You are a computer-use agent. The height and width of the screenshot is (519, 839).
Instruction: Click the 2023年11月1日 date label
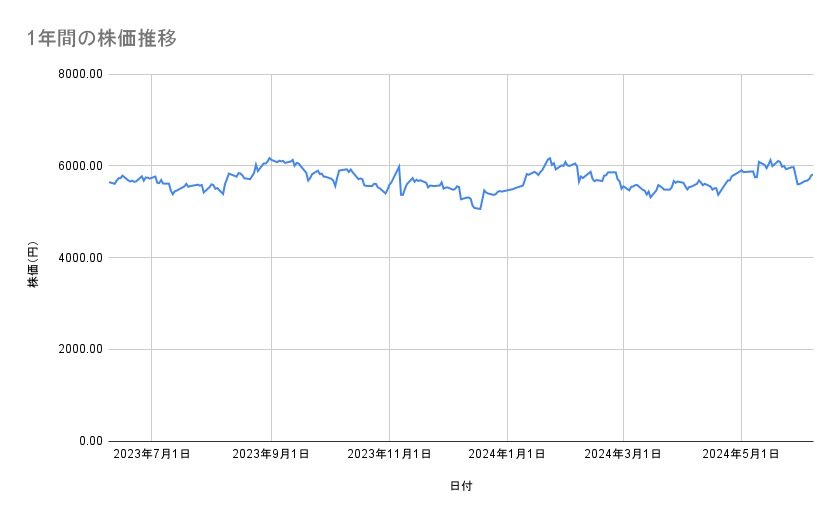click(389, 455)
